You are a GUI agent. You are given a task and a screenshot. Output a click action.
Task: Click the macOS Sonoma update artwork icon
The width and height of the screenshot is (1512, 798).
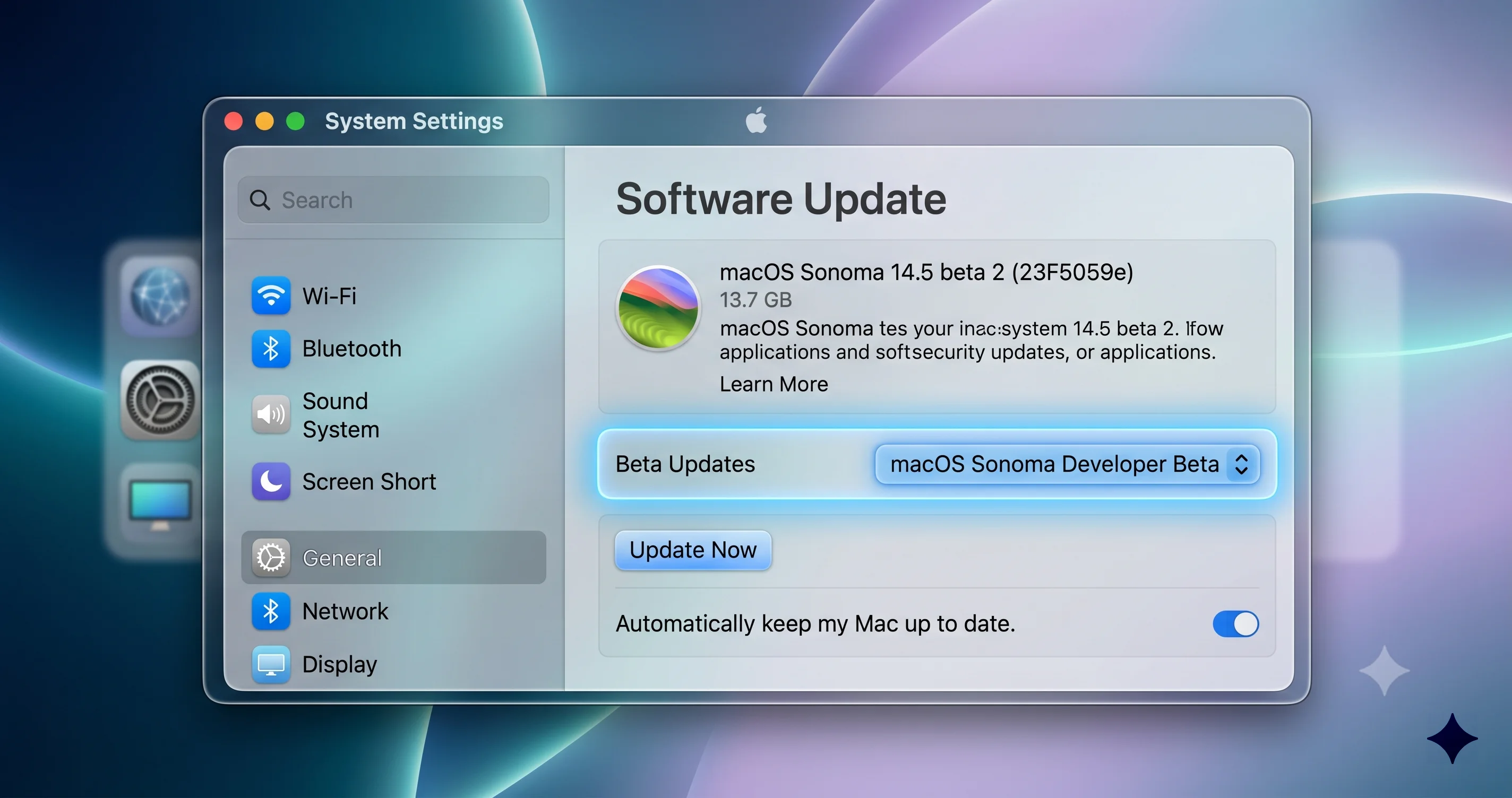pos(658,307)
